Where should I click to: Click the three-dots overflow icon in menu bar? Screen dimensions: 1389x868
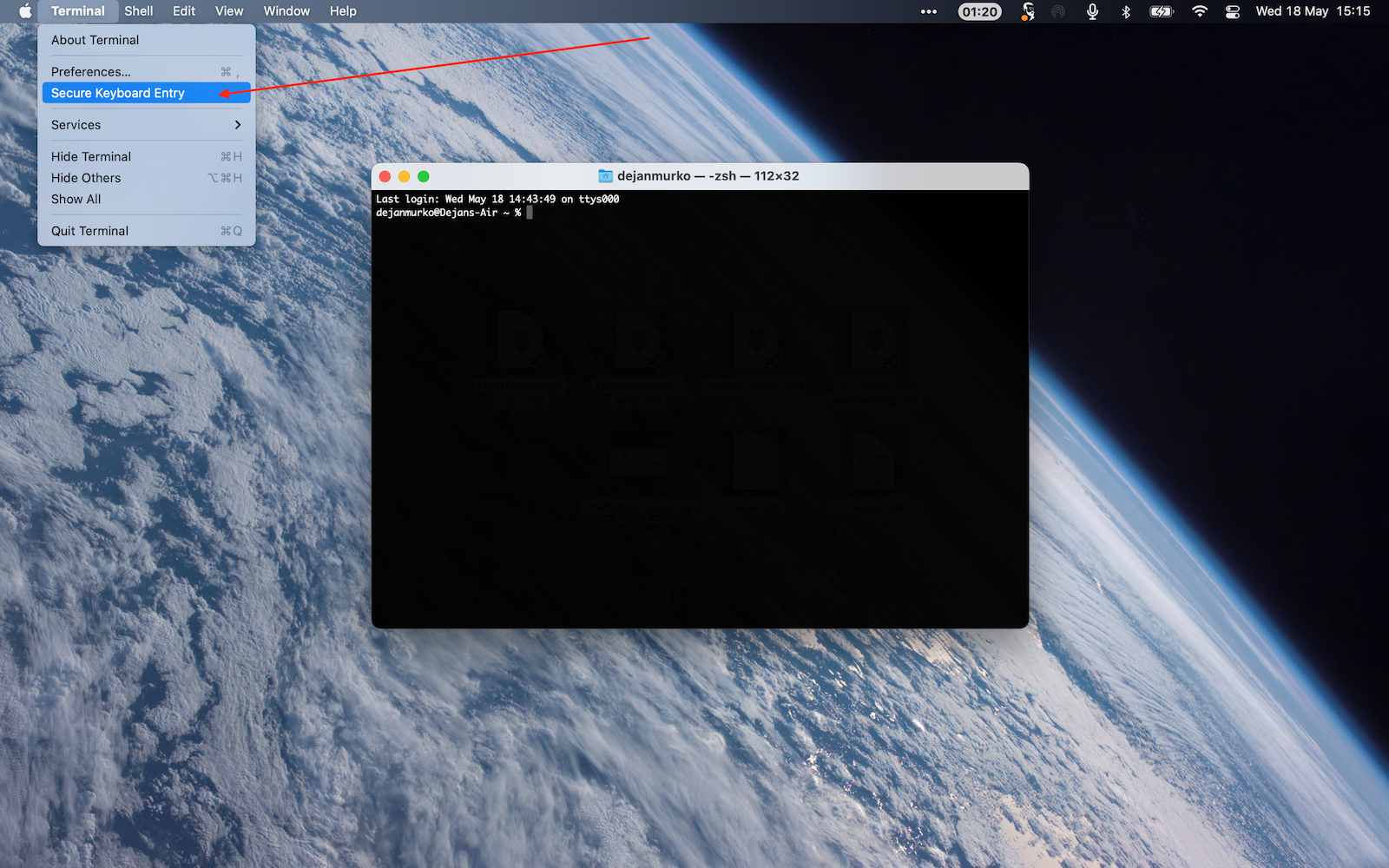(929, 11)
